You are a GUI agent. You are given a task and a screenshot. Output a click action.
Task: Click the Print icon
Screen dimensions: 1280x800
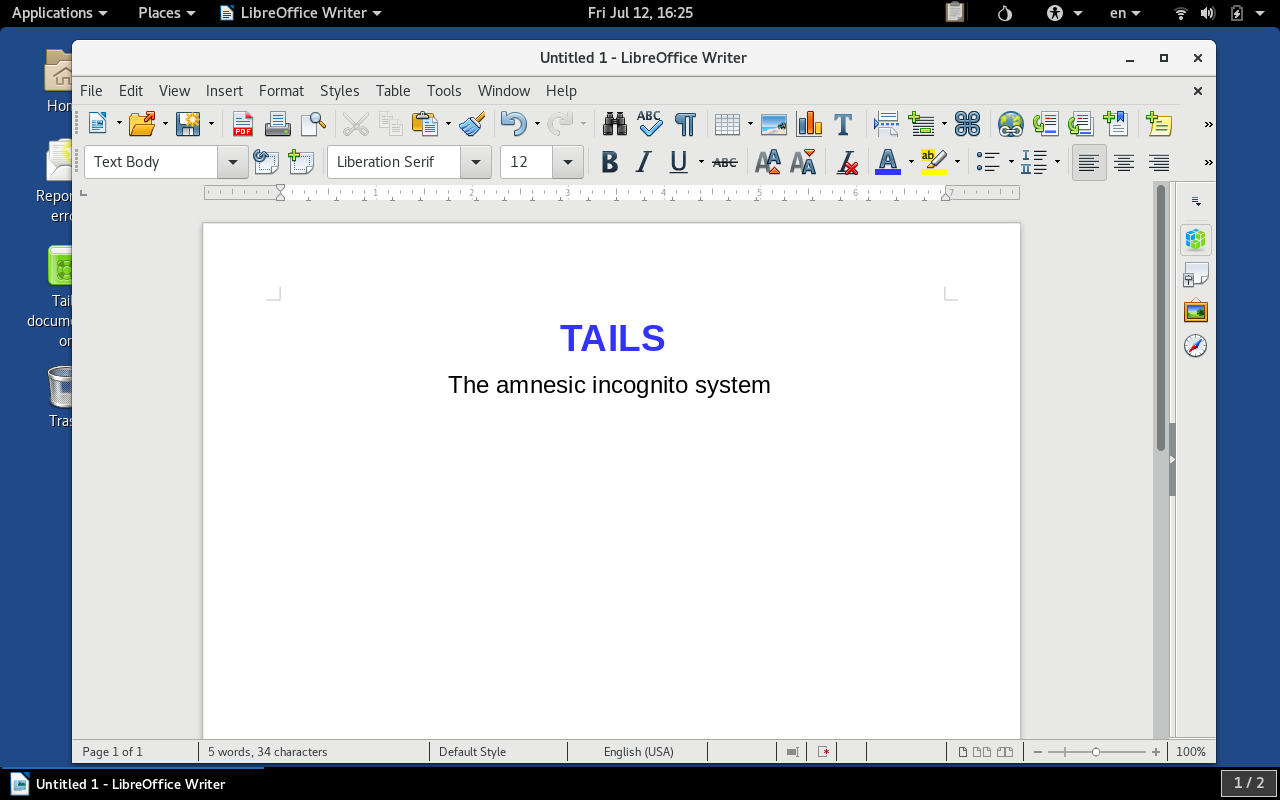pyautogui.click(x=278, y=124)
